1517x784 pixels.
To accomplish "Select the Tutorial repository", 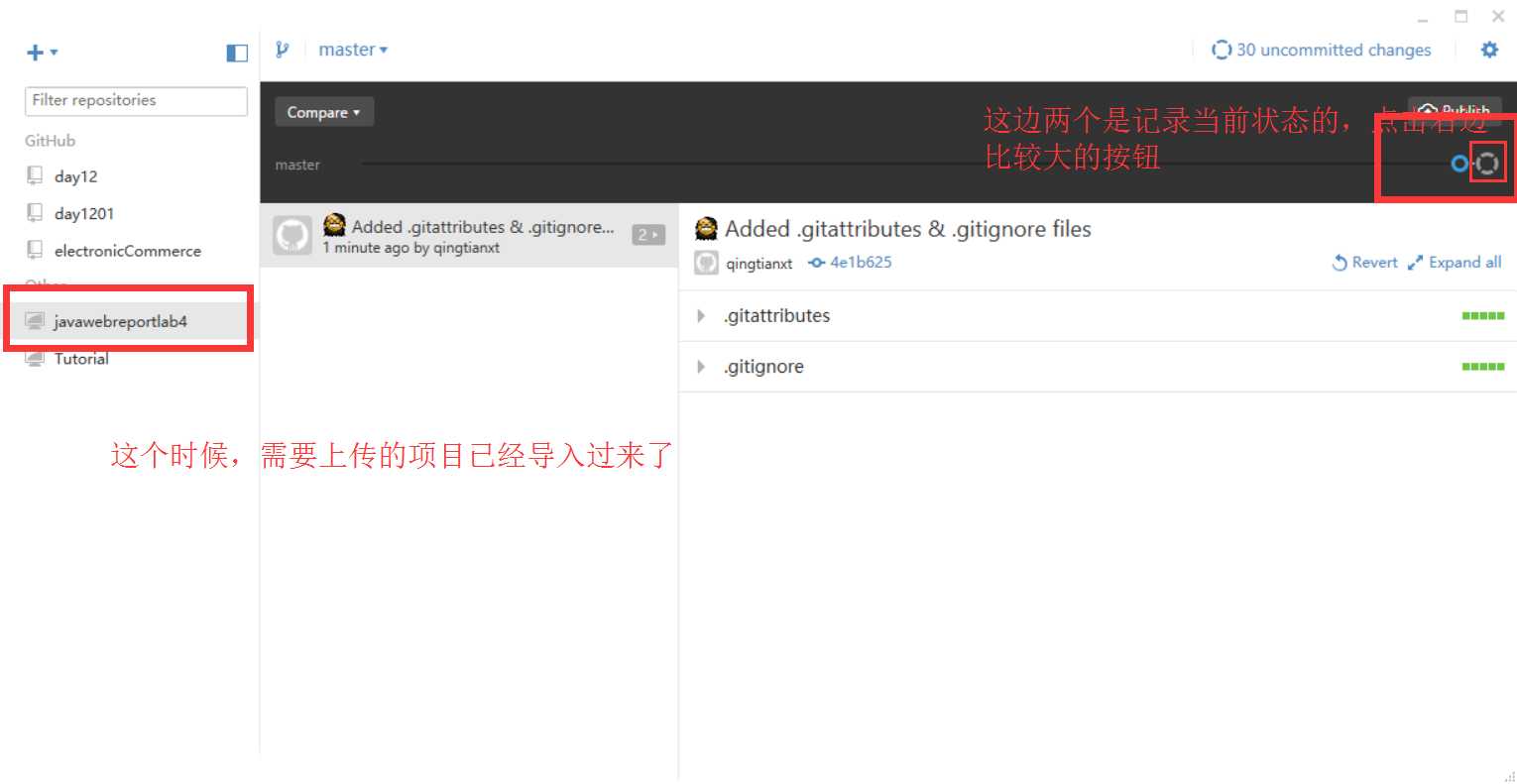I will point(129,359).
